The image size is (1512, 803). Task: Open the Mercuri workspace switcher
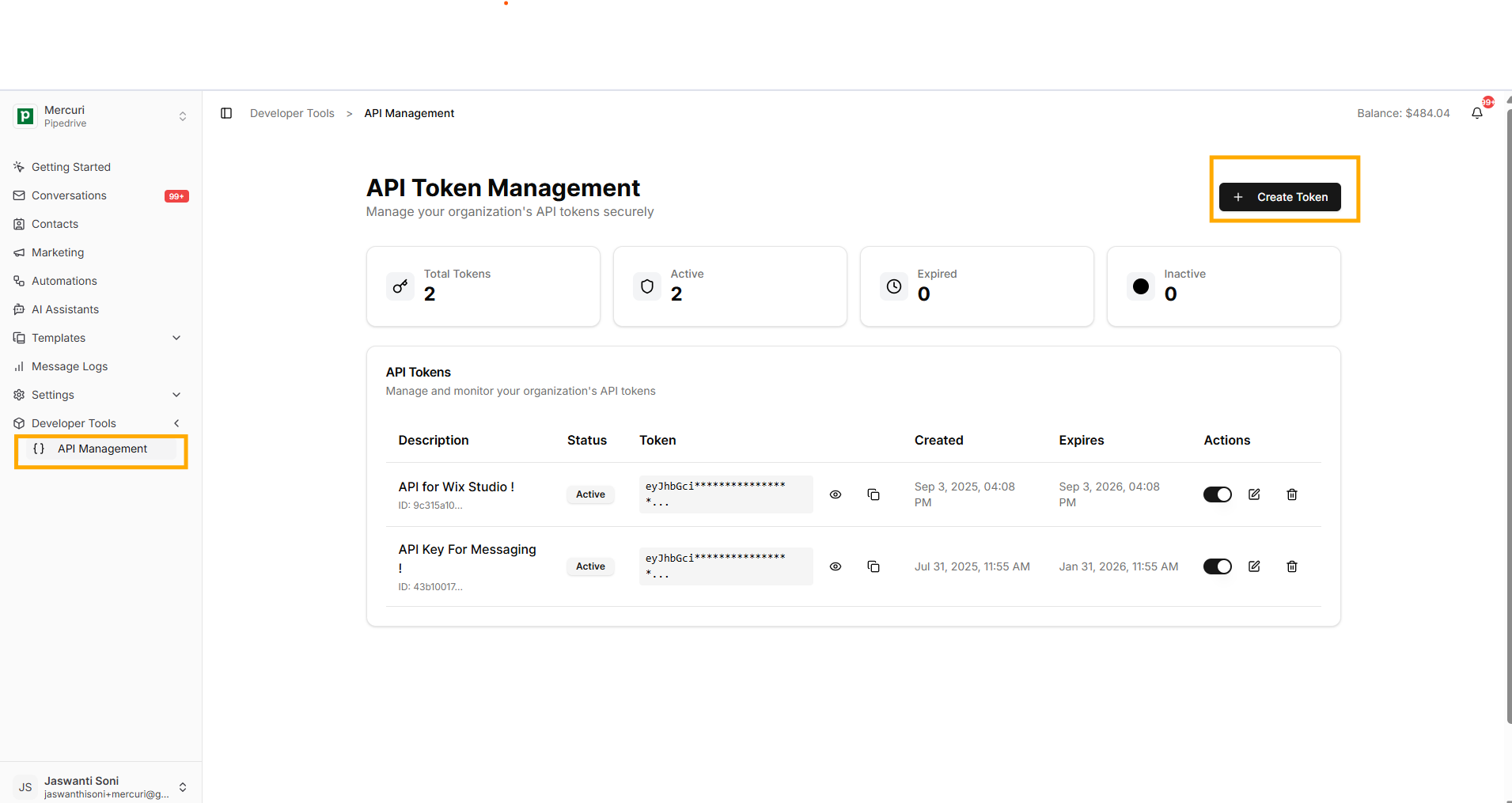pos(101,116)
